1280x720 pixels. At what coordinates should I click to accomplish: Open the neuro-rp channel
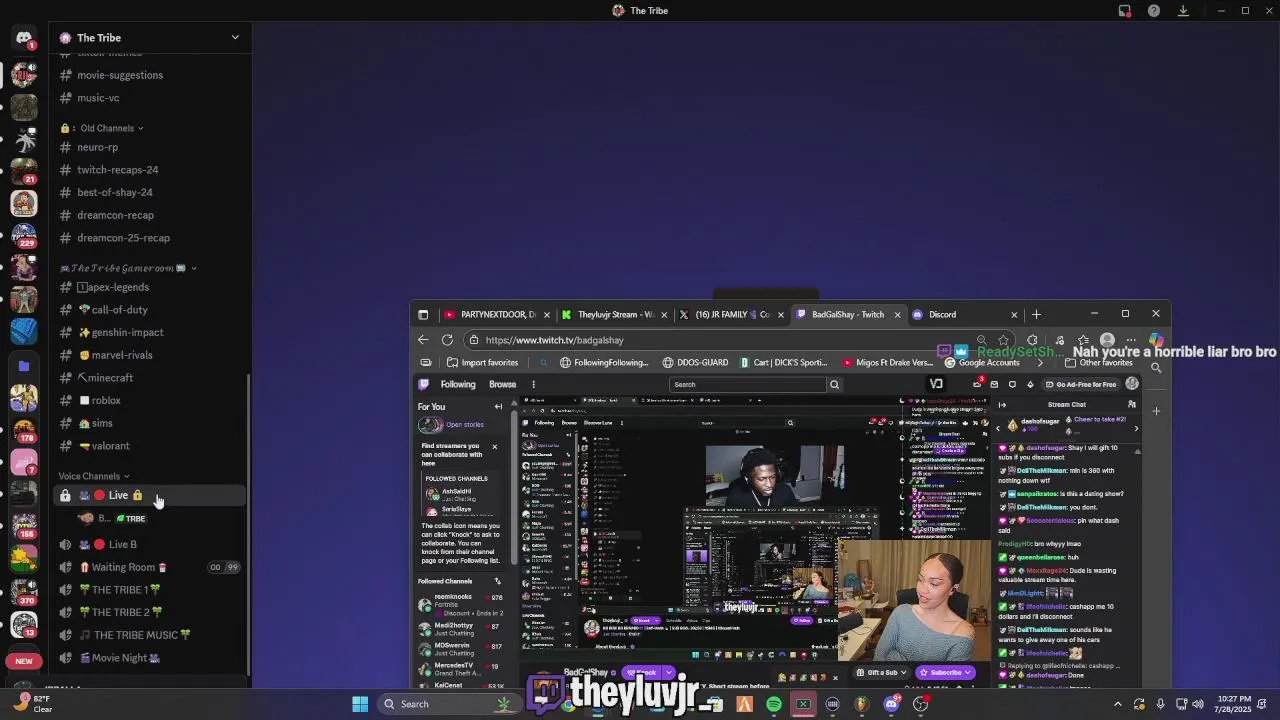[150, 147]
